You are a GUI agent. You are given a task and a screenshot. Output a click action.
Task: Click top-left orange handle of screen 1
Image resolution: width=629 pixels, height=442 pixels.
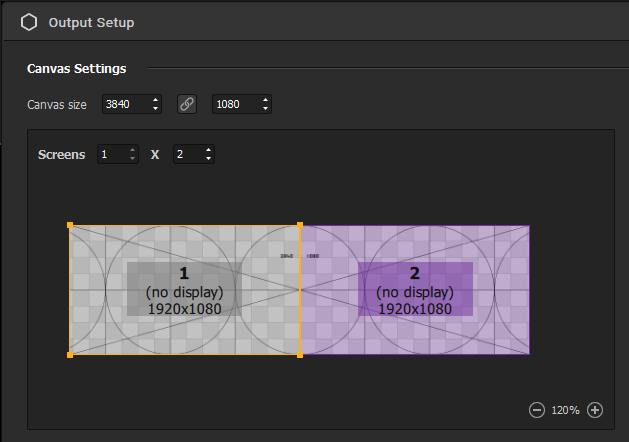(x=70, y=225)
